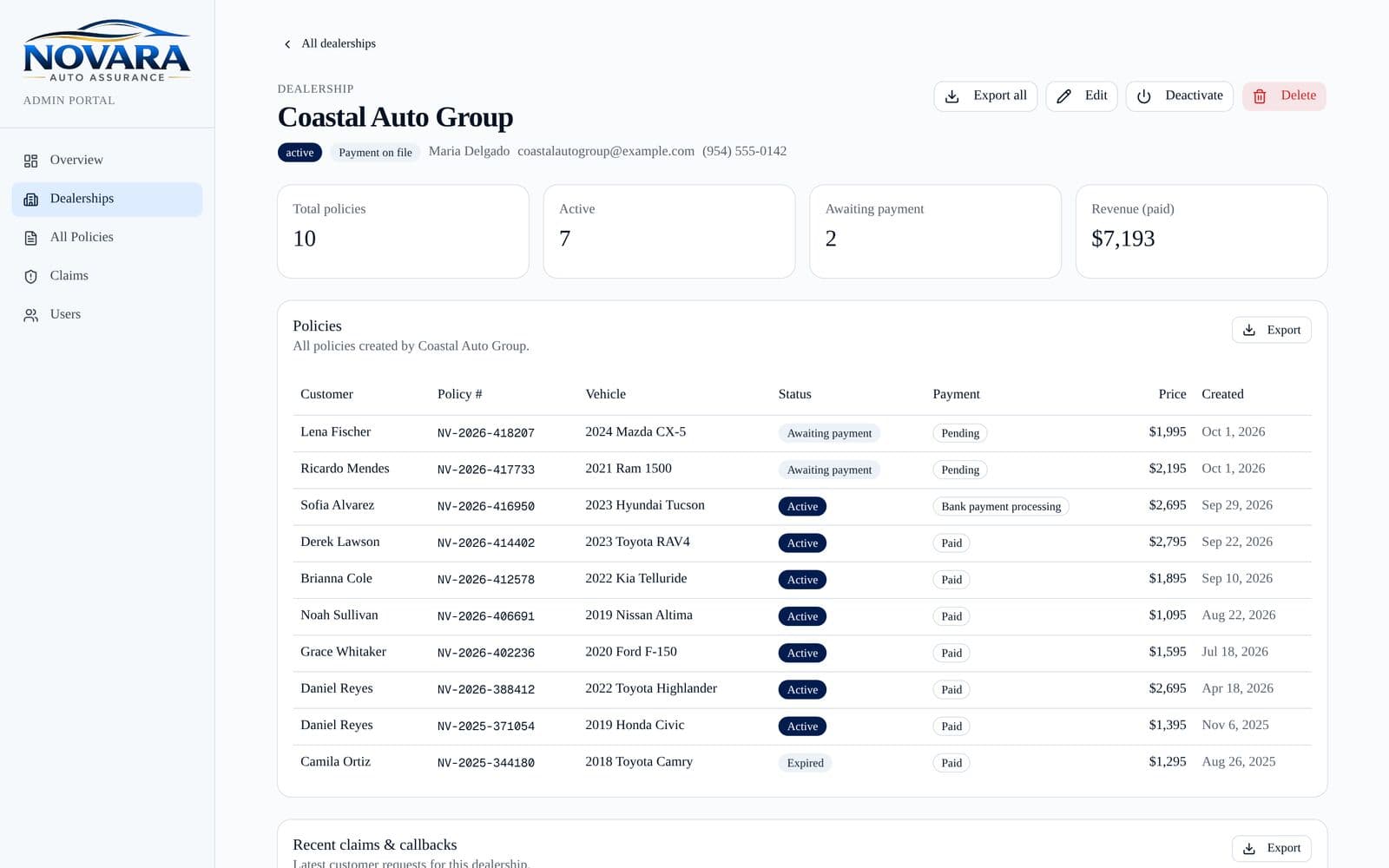
Task: Click download icon in Recent claims Export button
Action: click(1249, 848)
